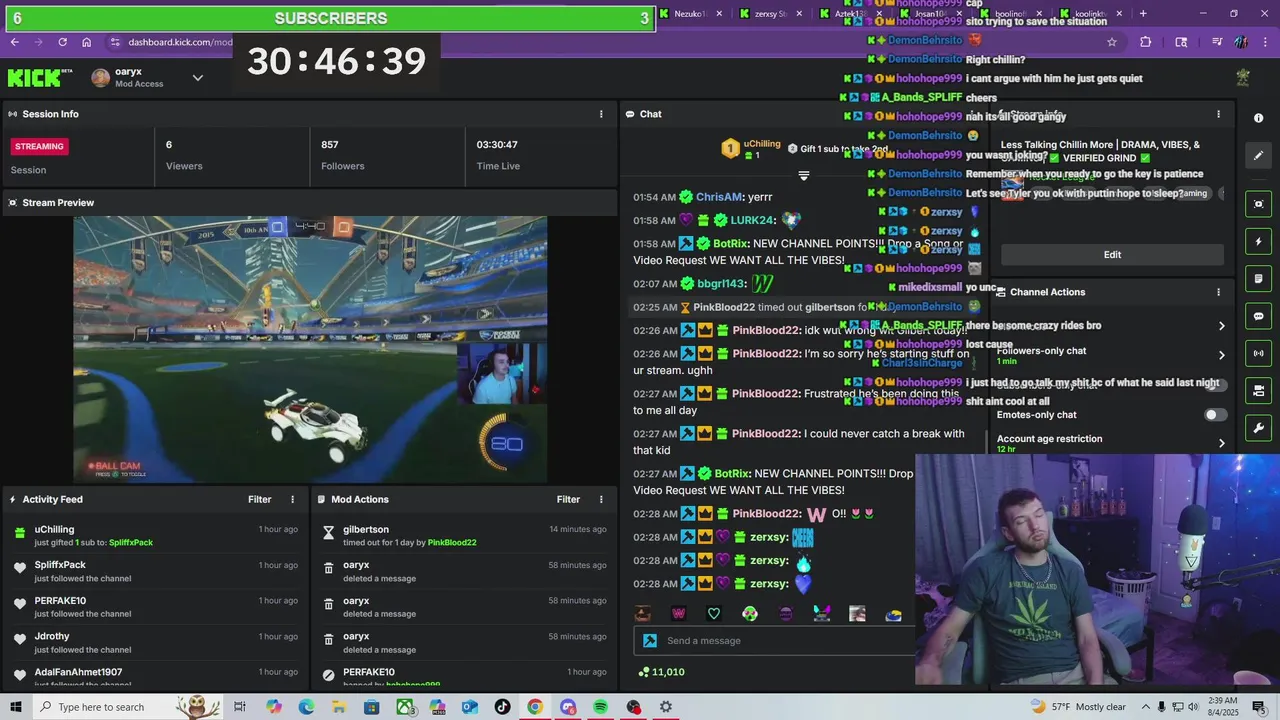Open a new browser tab

(1143, 14)
